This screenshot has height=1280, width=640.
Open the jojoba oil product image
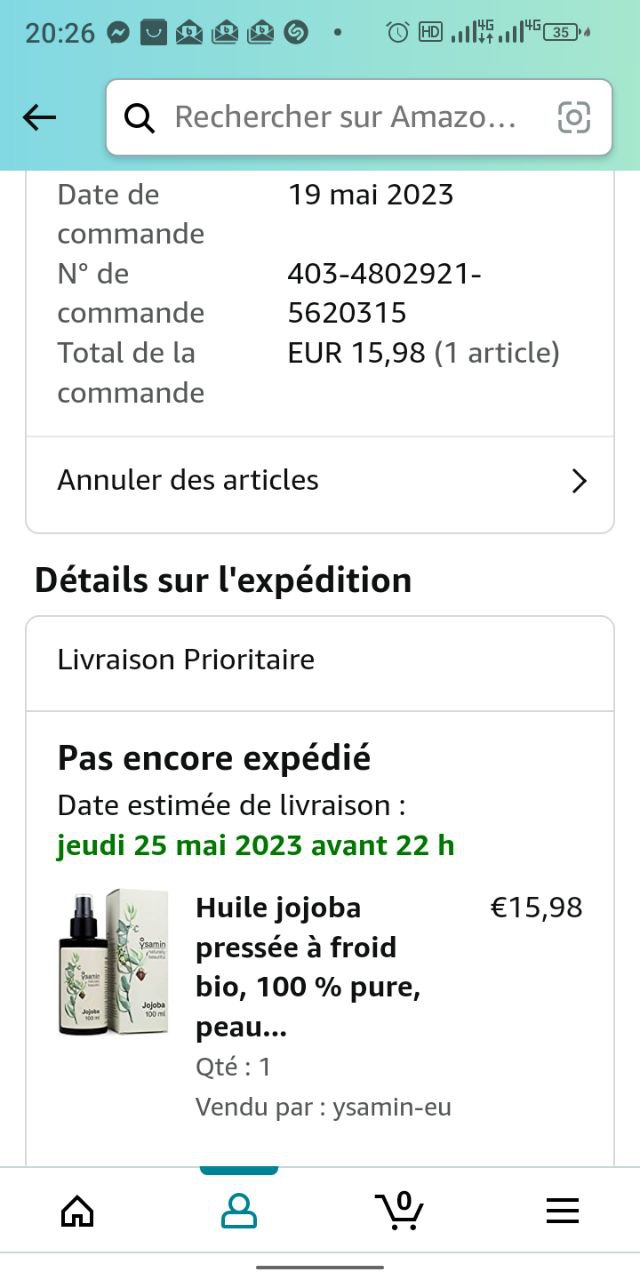(112, 962)
